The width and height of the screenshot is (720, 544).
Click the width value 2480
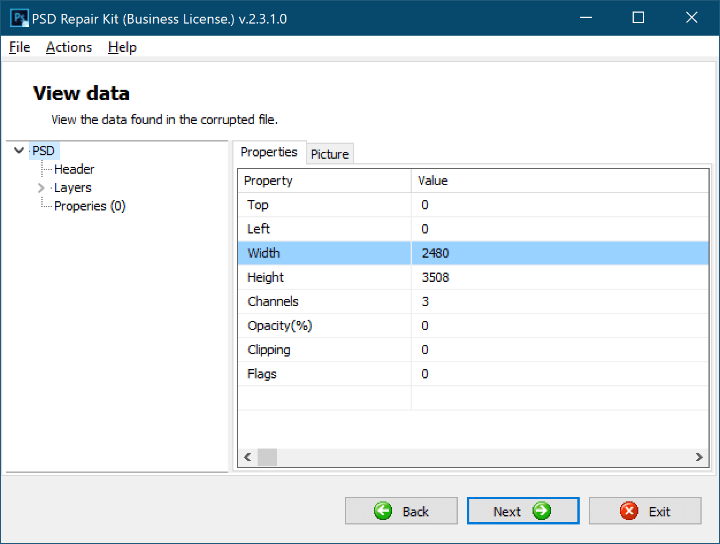[x=435, y=253]
